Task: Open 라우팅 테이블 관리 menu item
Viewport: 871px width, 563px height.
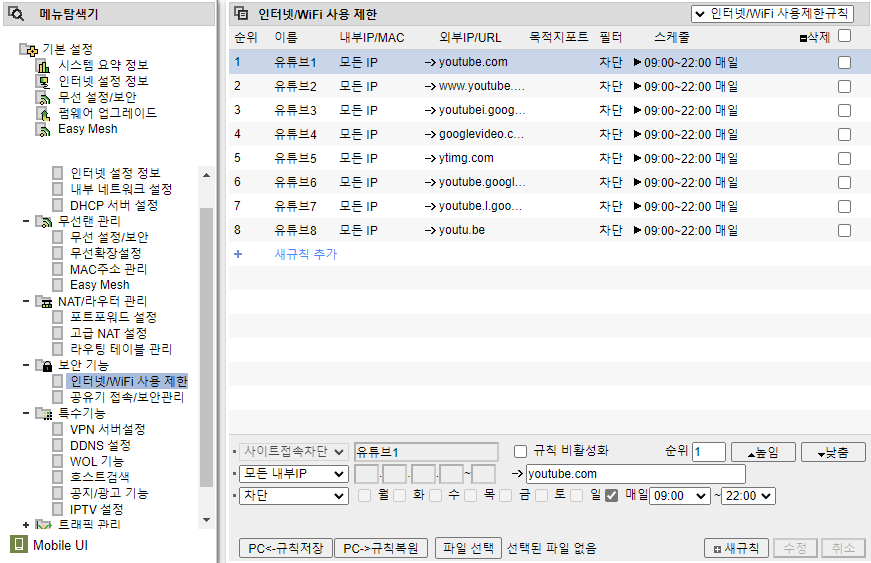Action: 121,349
